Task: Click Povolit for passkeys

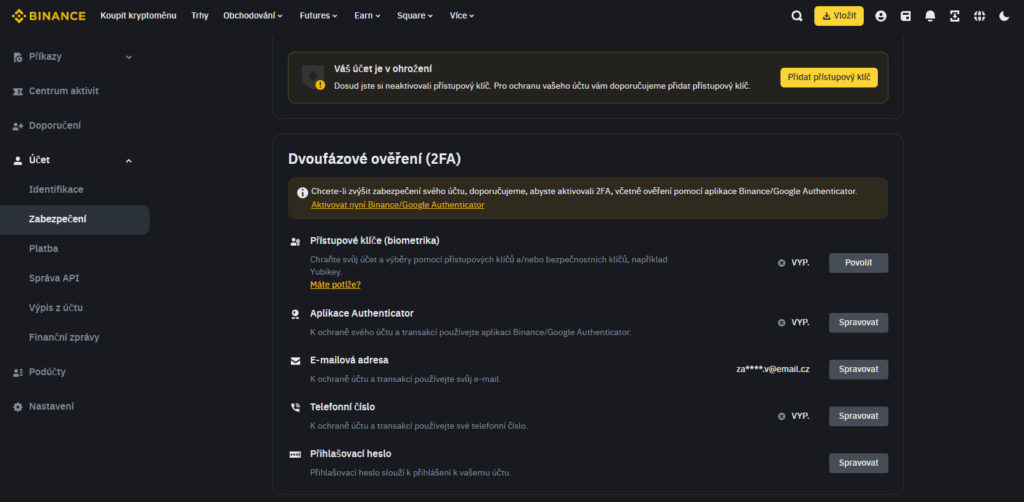Action: pyautogui.click(x=858, y=263)
